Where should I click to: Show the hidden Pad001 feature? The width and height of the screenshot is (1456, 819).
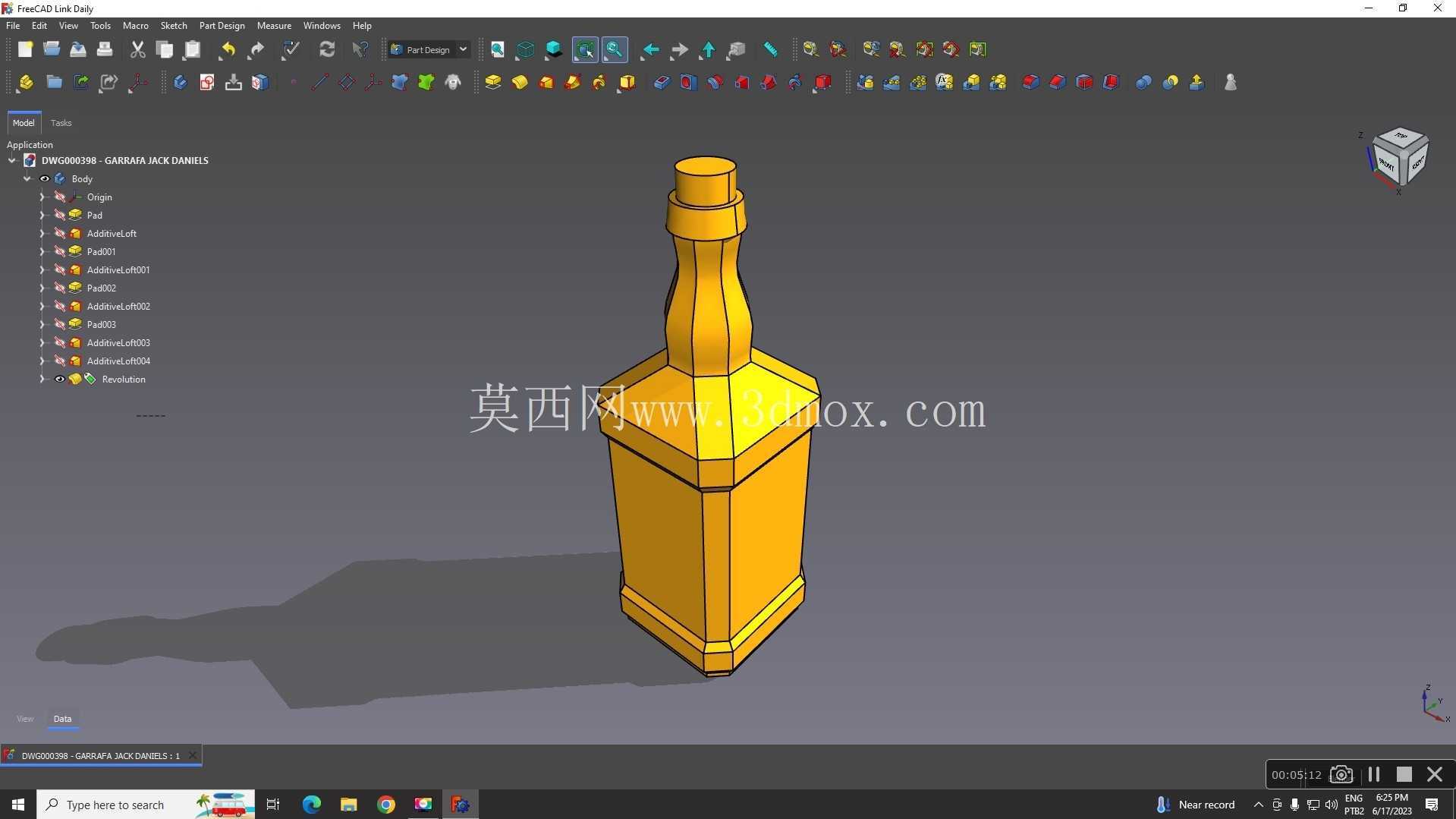tap(60, 252)
